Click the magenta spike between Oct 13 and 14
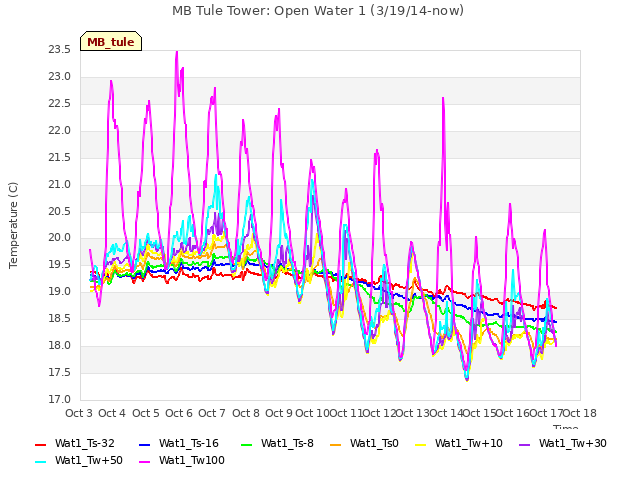The image size is (640, 480). click(x=443, y=99)
